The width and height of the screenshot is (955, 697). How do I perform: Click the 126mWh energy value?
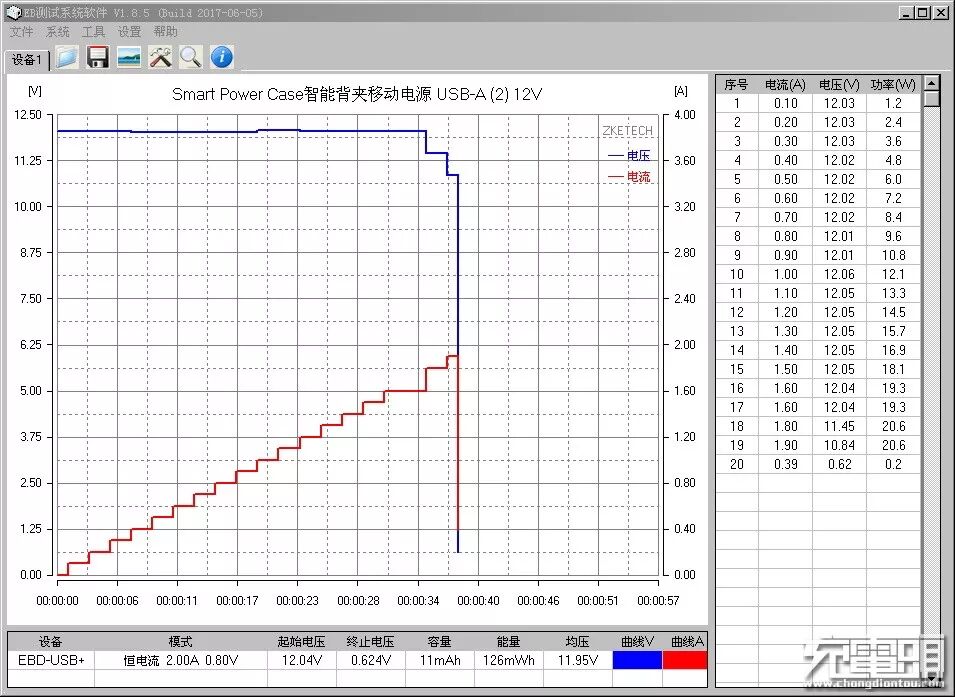[509, 660]
